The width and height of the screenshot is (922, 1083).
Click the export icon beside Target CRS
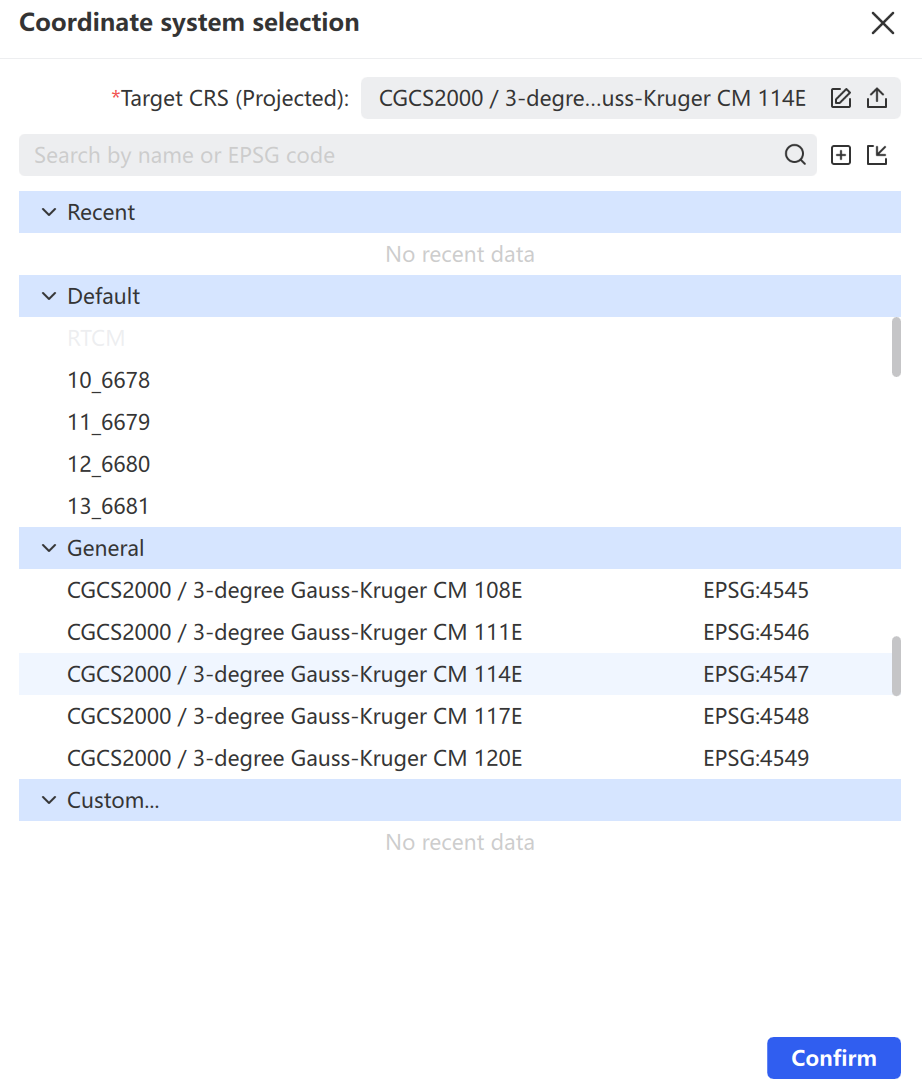pos(877,98)
